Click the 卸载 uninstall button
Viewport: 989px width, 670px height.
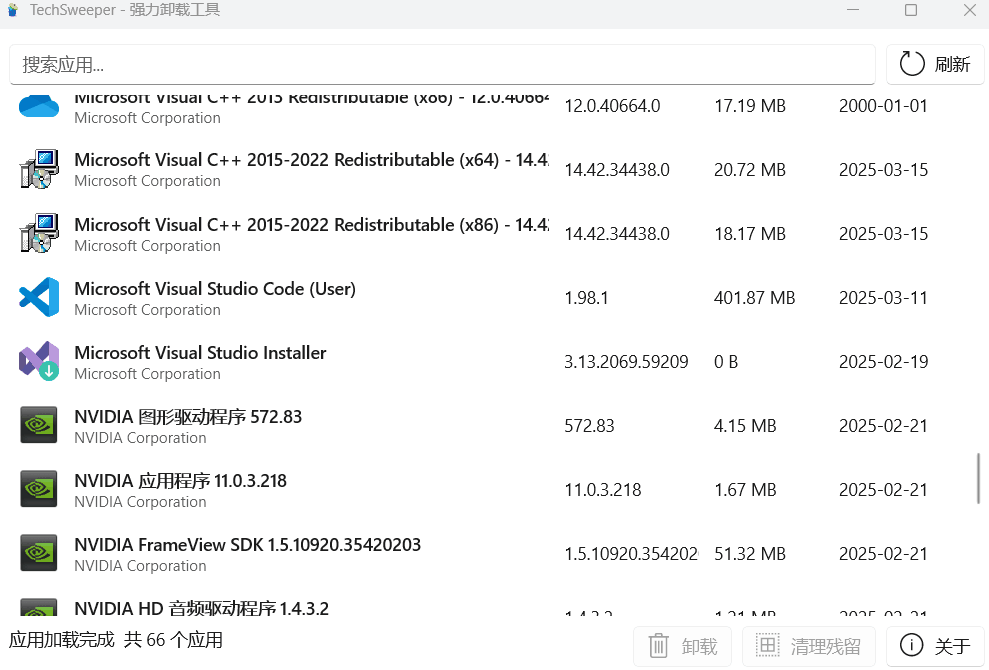(x=682, y=646)
